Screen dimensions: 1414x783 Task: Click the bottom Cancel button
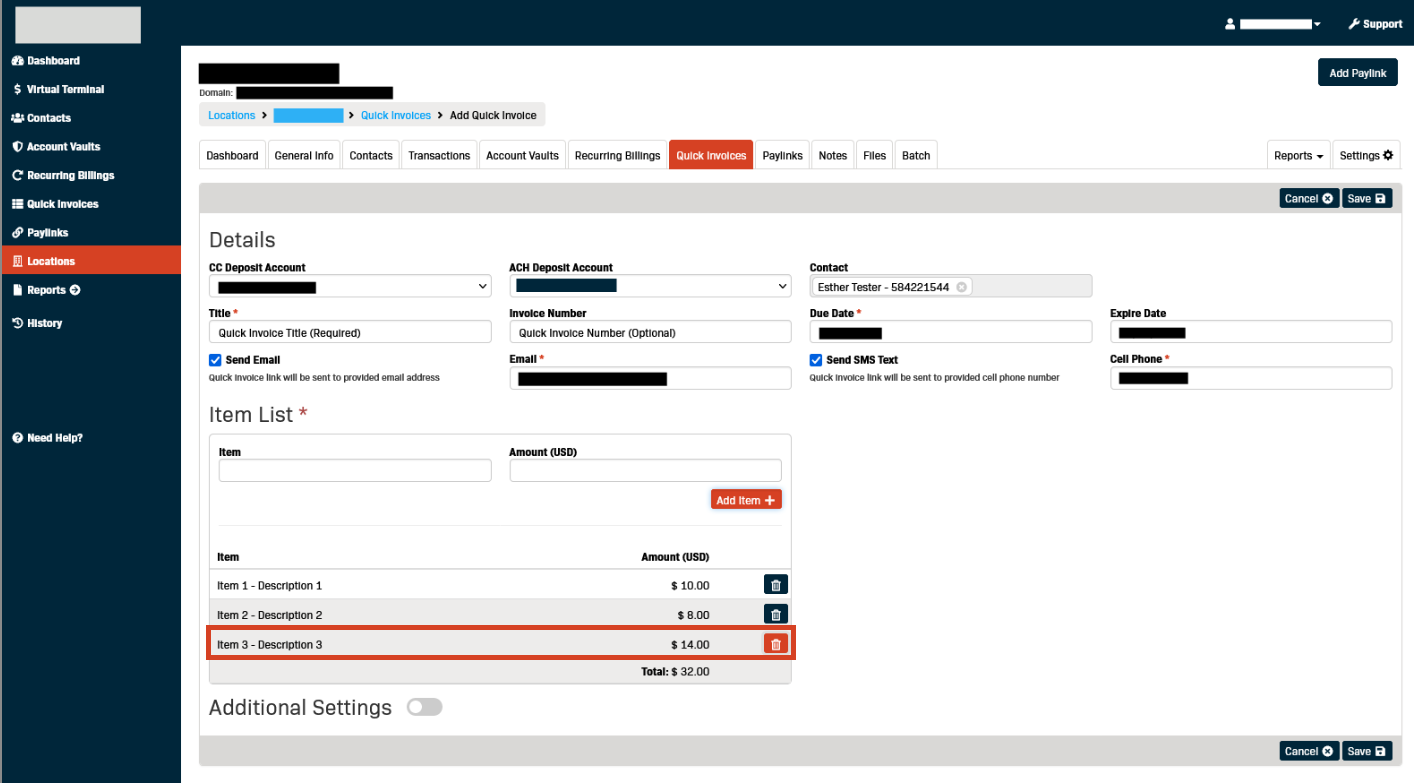point(1308,751)
